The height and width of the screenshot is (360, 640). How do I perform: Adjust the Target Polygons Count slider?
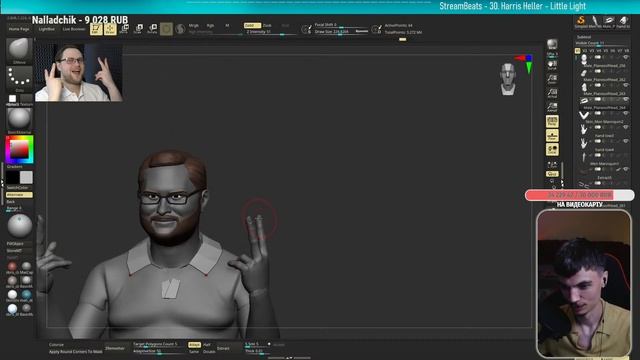tap(158, 344)
